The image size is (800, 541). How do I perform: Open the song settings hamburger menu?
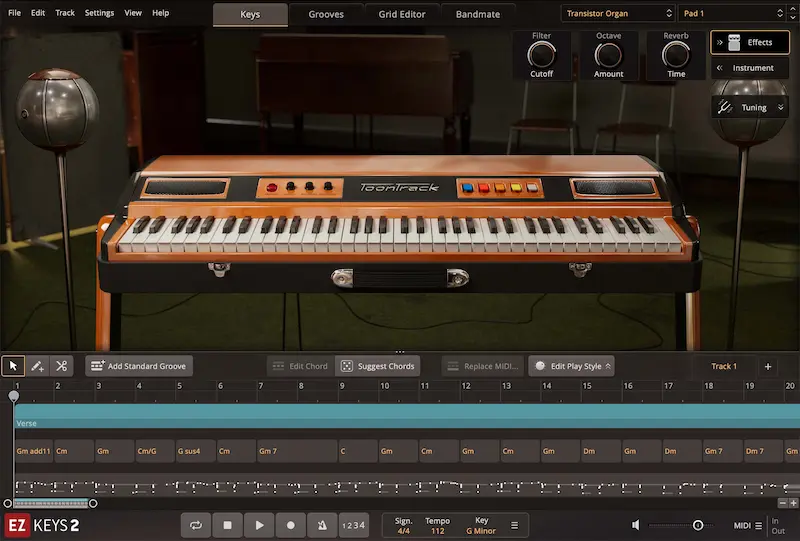(x=514, y=525)
